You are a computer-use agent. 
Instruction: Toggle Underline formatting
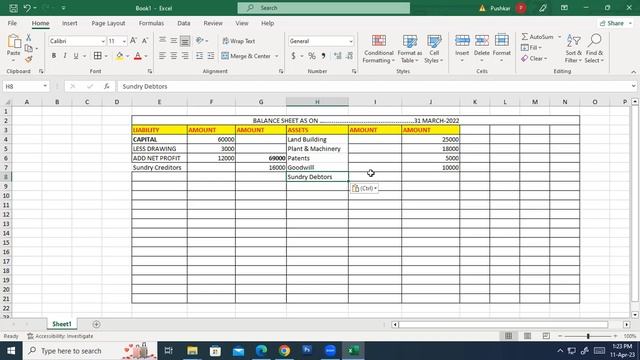pyautogui.click(x=76, y=56)
